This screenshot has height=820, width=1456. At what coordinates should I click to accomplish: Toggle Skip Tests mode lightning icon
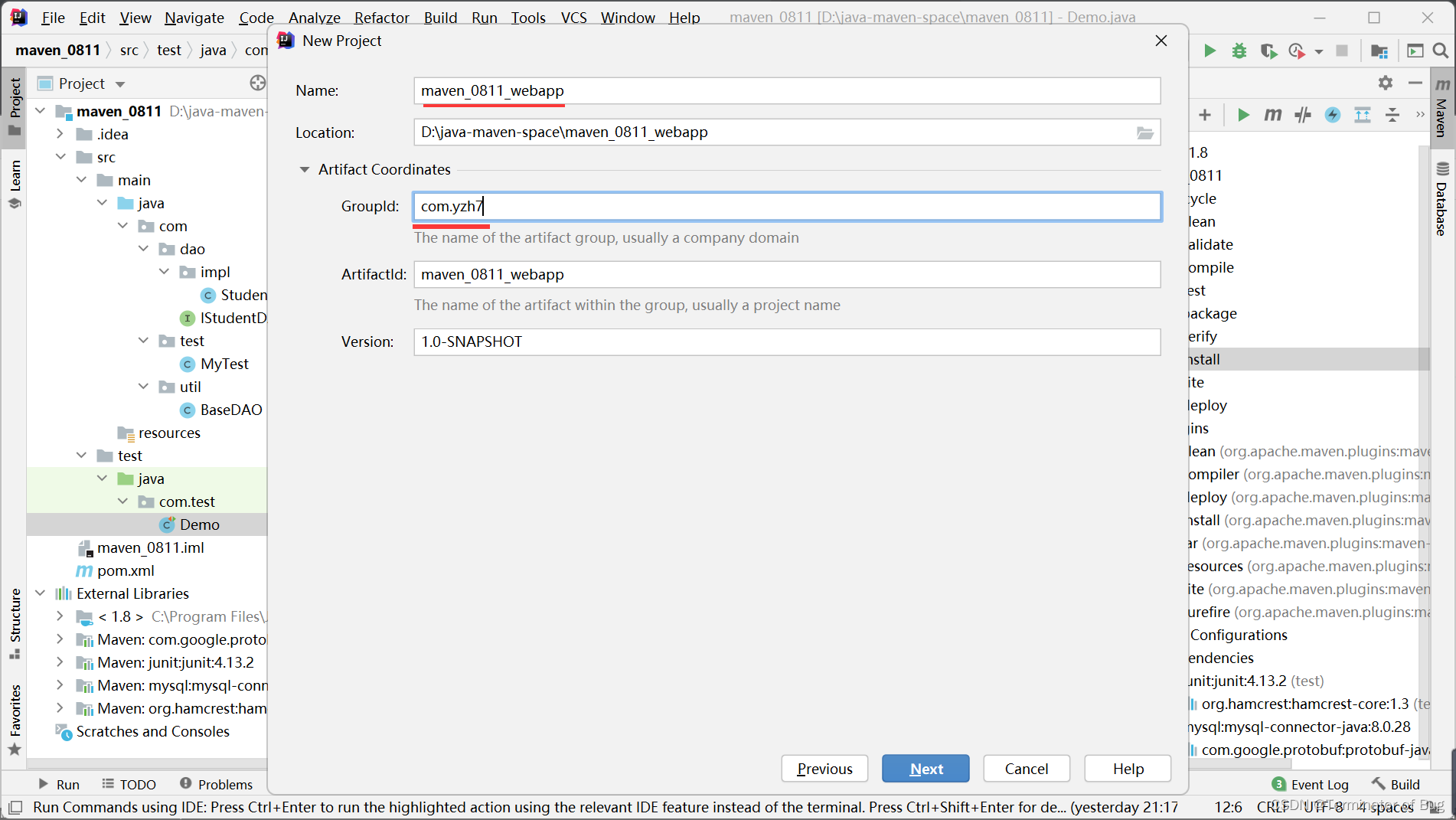[x=1333, y=115]
